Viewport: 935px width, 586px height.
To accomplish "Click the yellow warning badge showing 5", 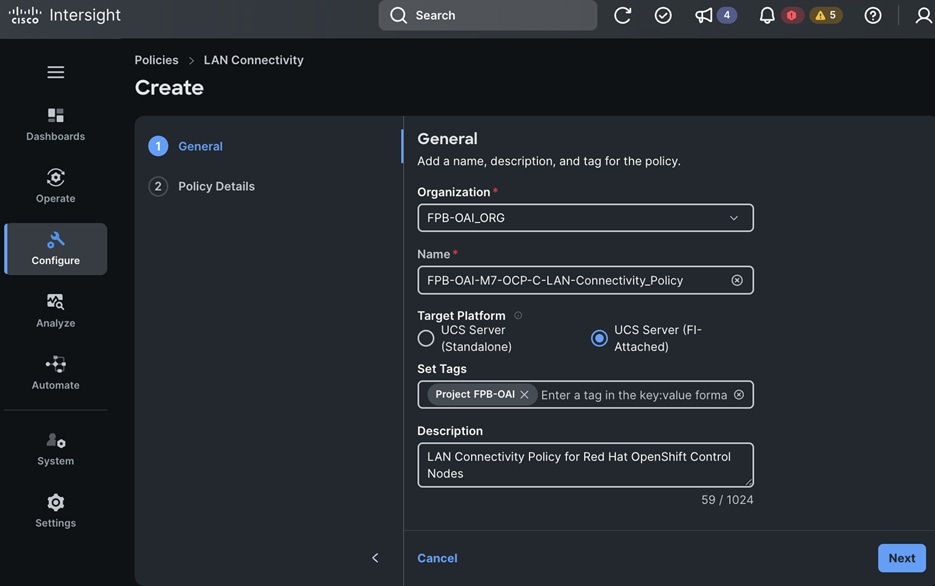I will pyautogui.click(x=826, y=15).
